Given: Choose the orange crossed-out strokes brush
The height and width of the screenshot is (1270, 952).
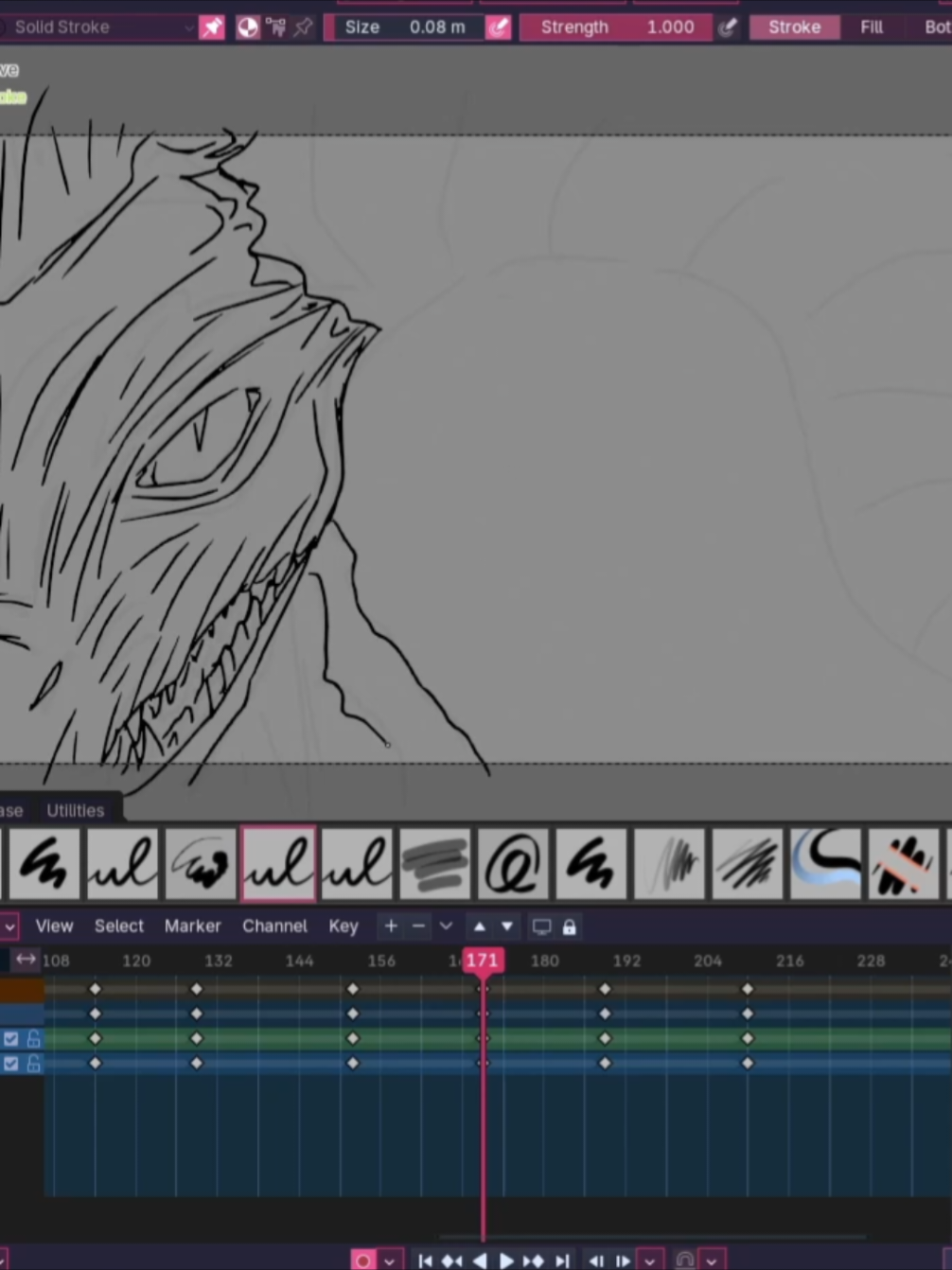Looking at the screenshot, I should point(904,864).
